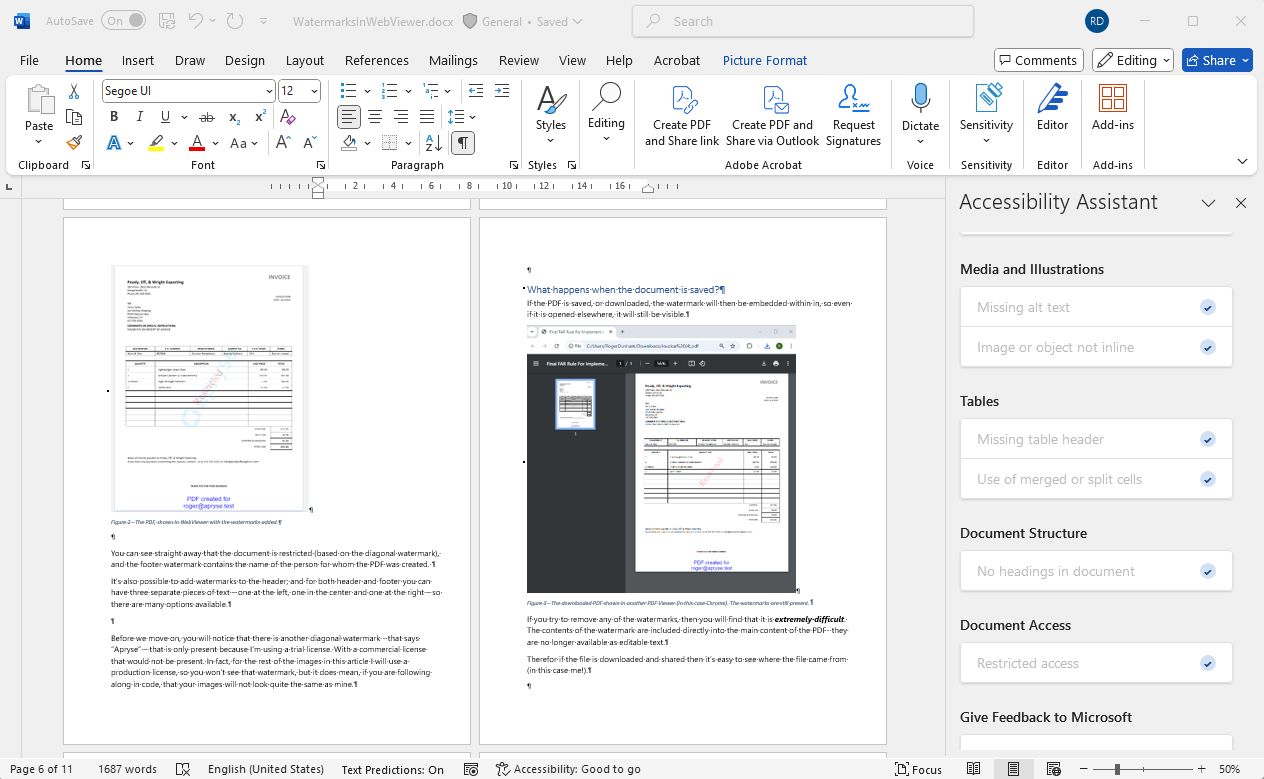
Task: Adjust the zoom slider in status bar
Action: pyautogui.click(x=1117, y=769)
